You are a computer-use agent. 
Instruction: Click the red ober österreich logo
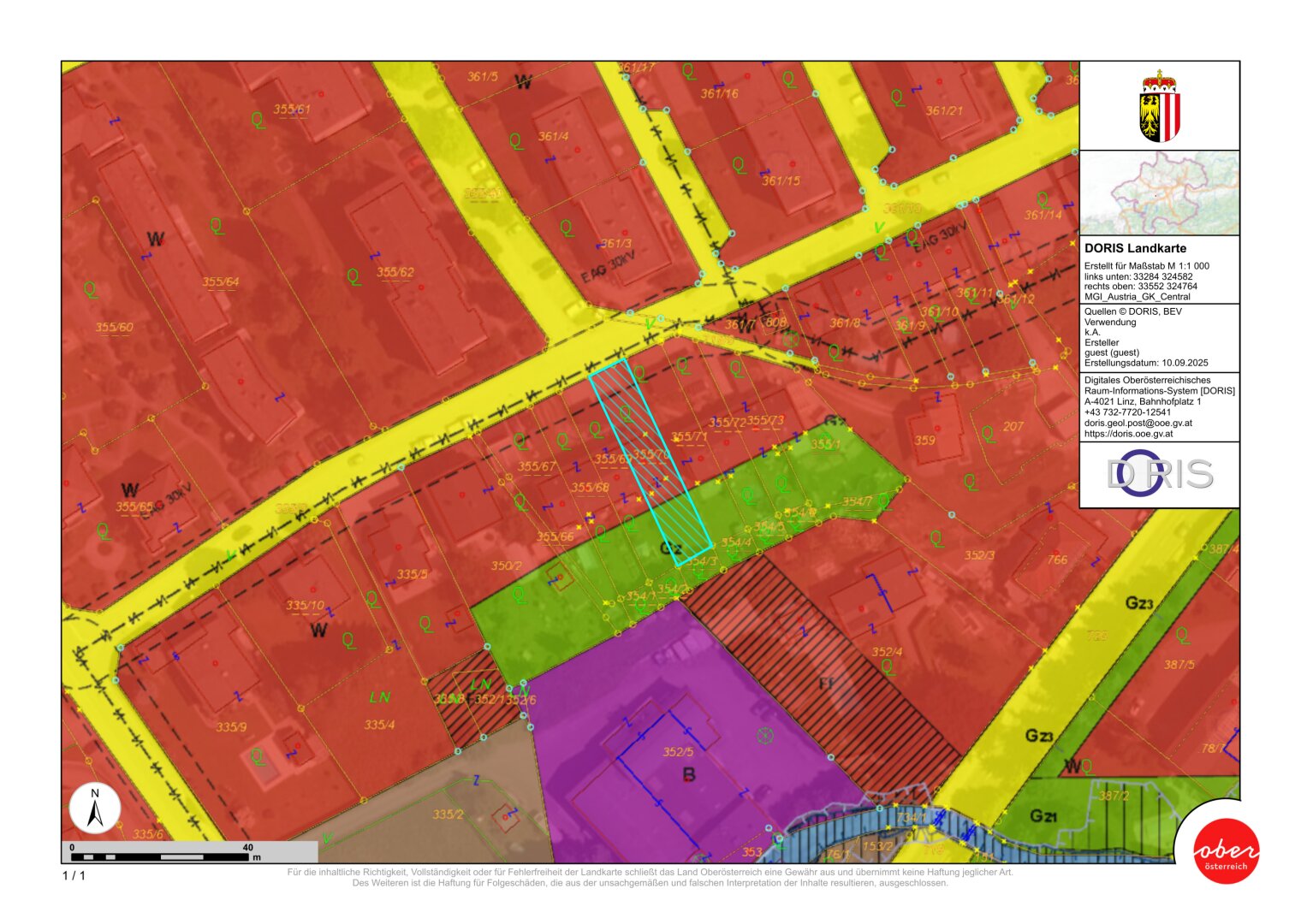[1227, 851]
